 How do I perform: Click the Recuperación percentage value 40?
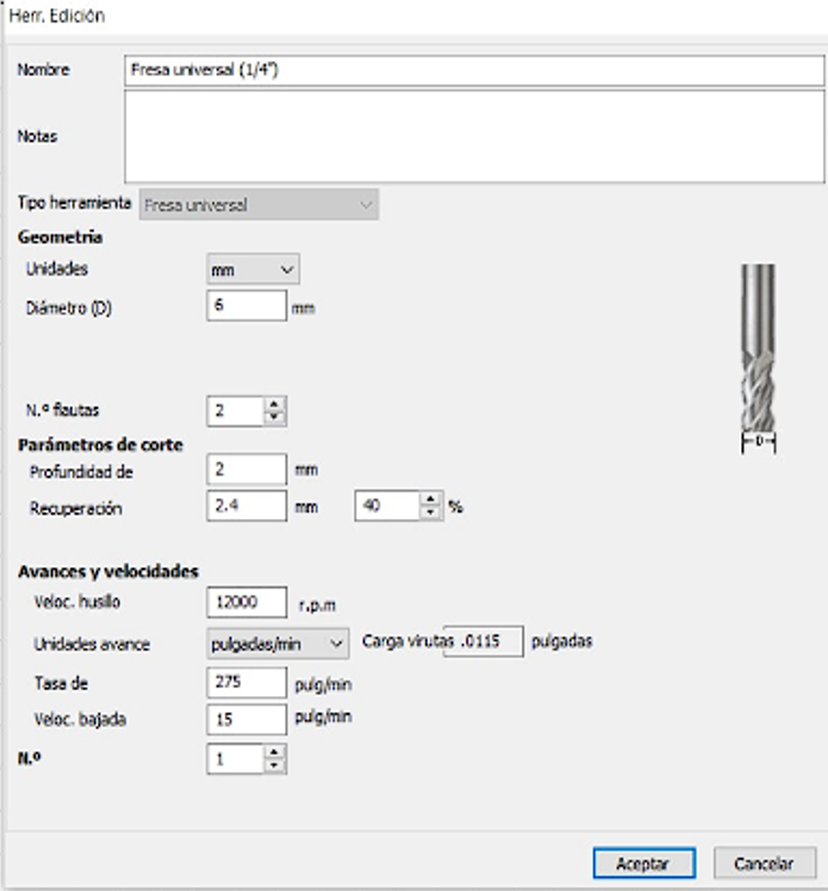(x=387, y=506)
